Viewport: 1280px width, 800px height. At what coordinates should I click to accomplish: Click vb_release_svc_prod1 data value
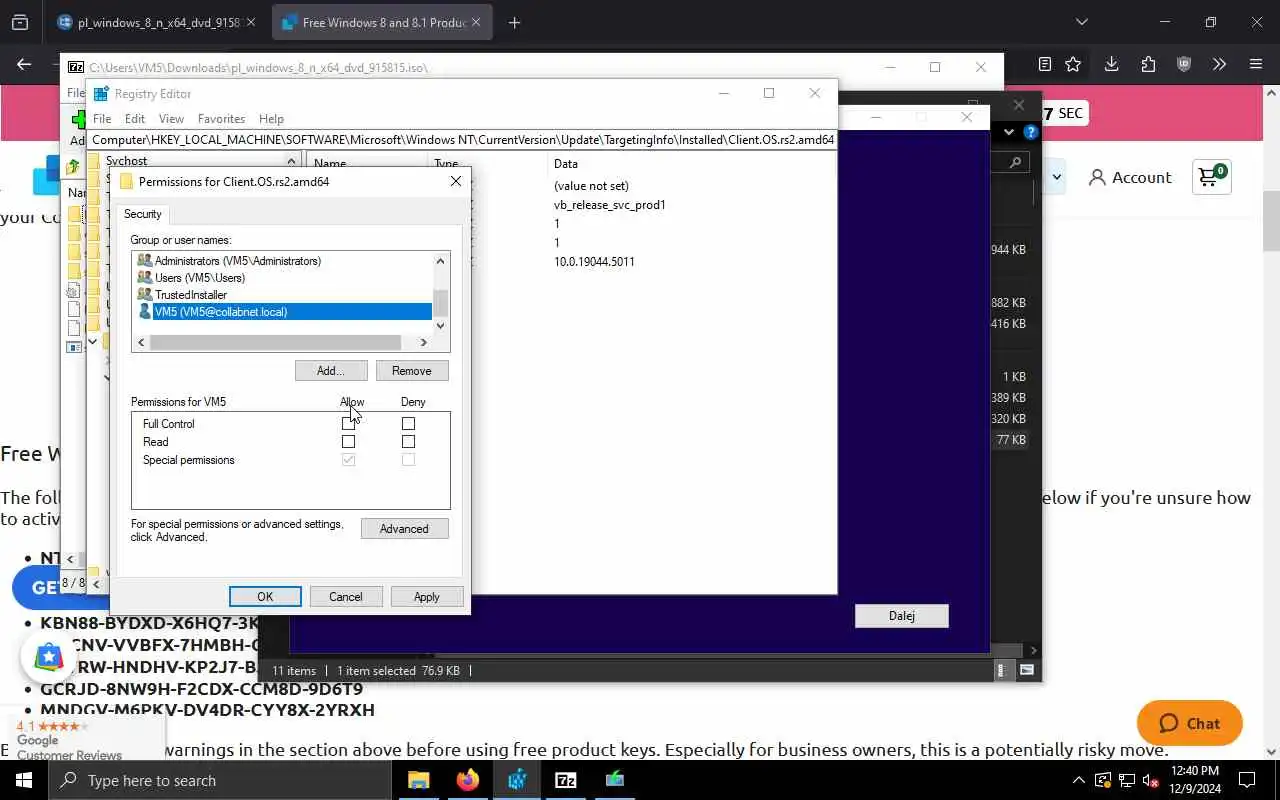point(610,205)
